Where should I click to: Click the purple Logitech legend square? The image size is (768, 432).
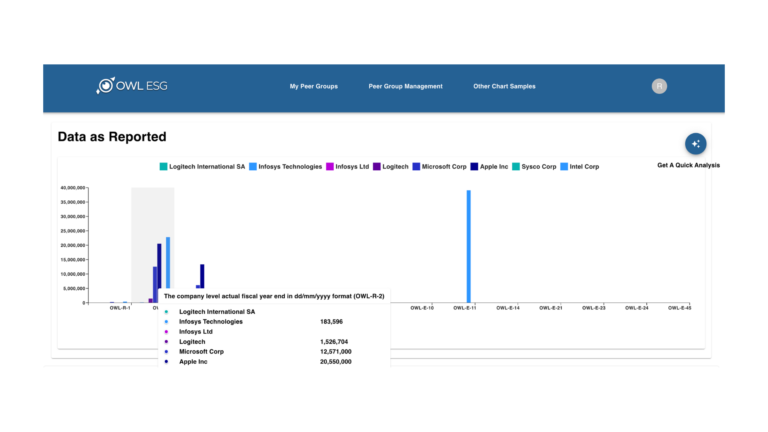[377, 166]
